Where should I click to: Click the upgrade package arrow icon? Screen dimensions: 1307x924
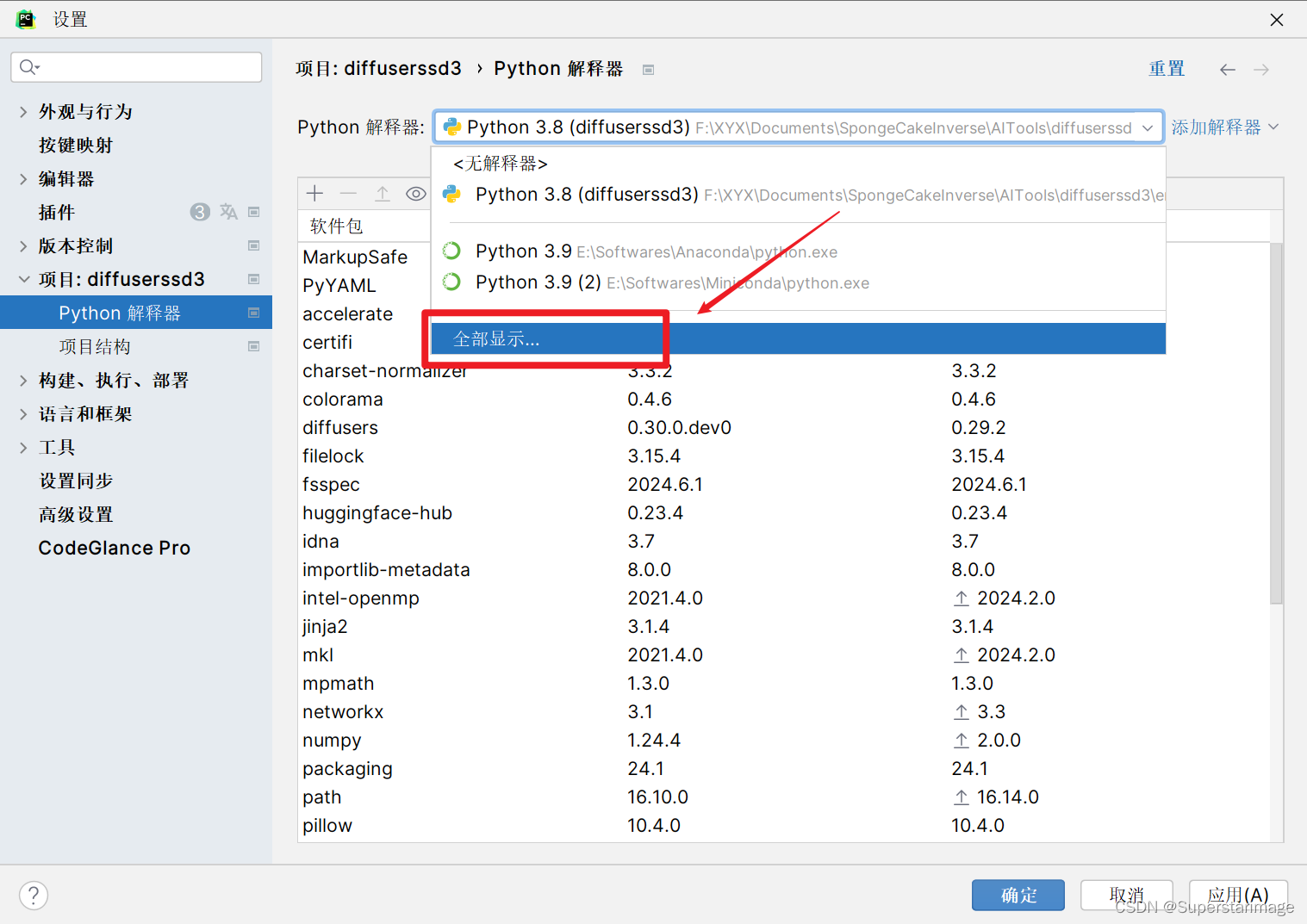[x=383, y=194]
